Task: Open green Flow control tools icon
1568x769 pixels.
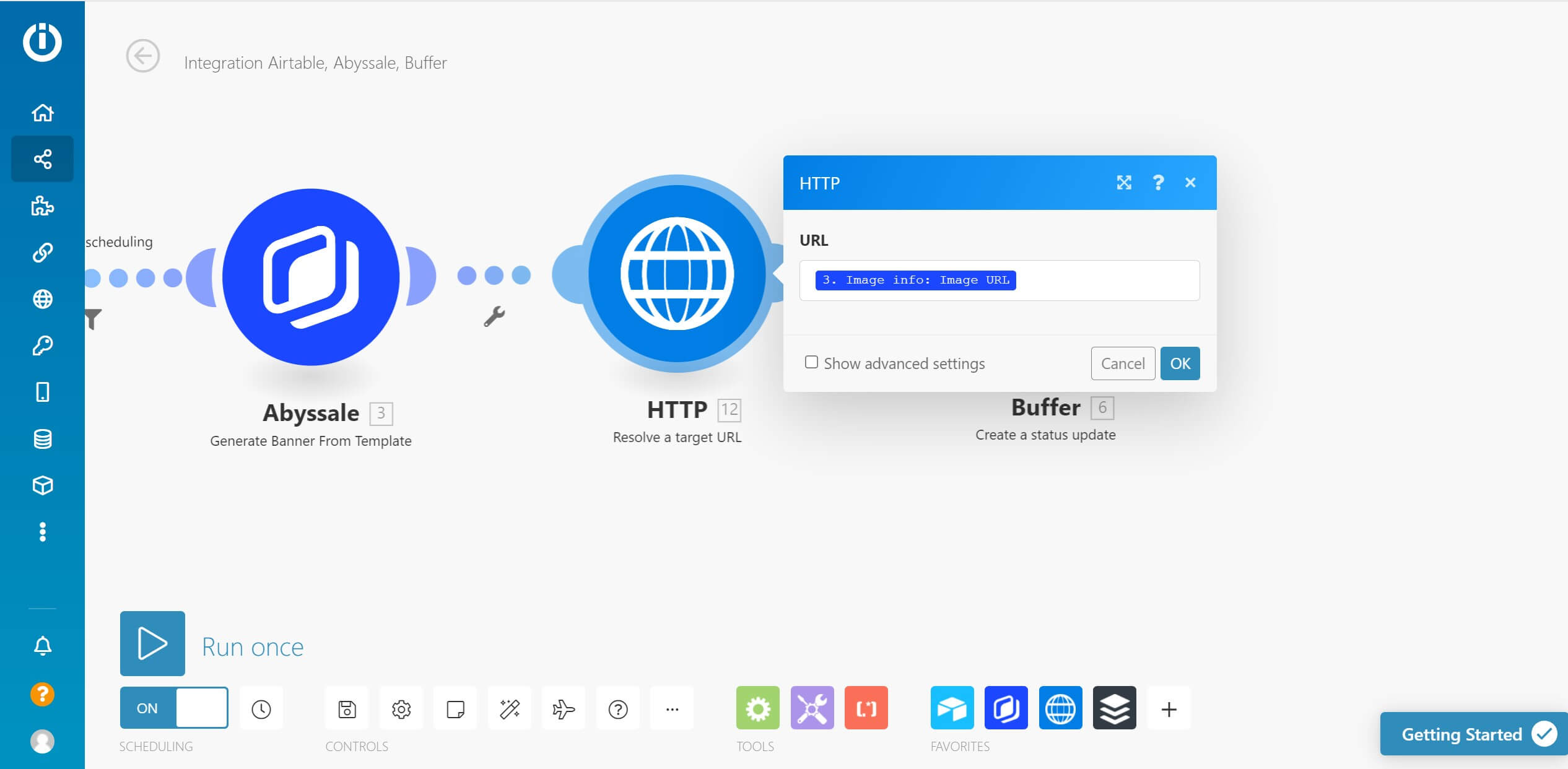Action: point(758,708)
